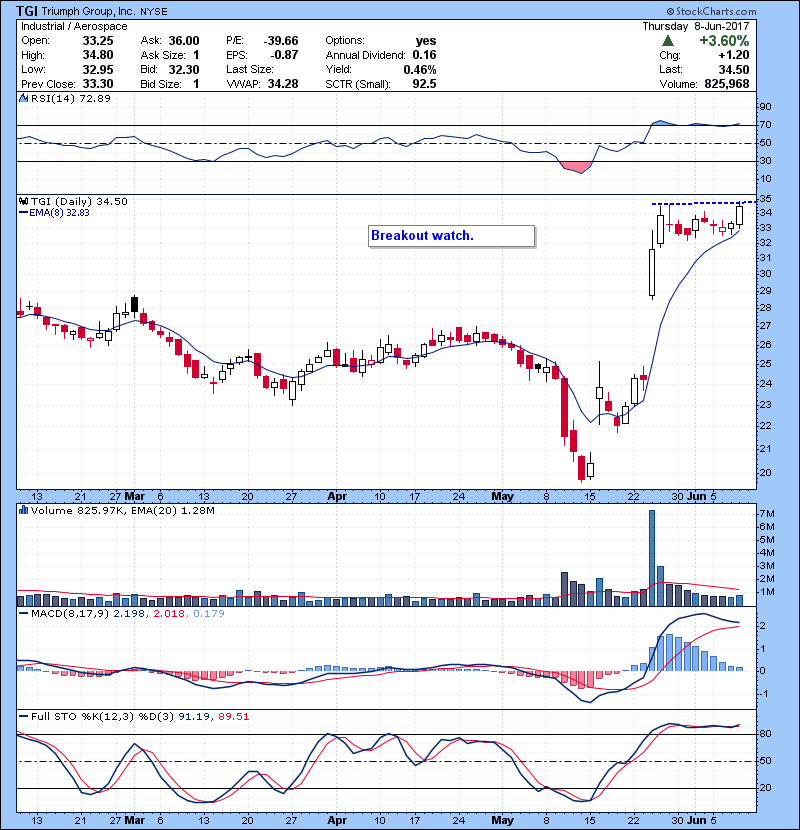Click the Prev Close value 33.30
Screen dimensions: 800x830
pos(98,84)
